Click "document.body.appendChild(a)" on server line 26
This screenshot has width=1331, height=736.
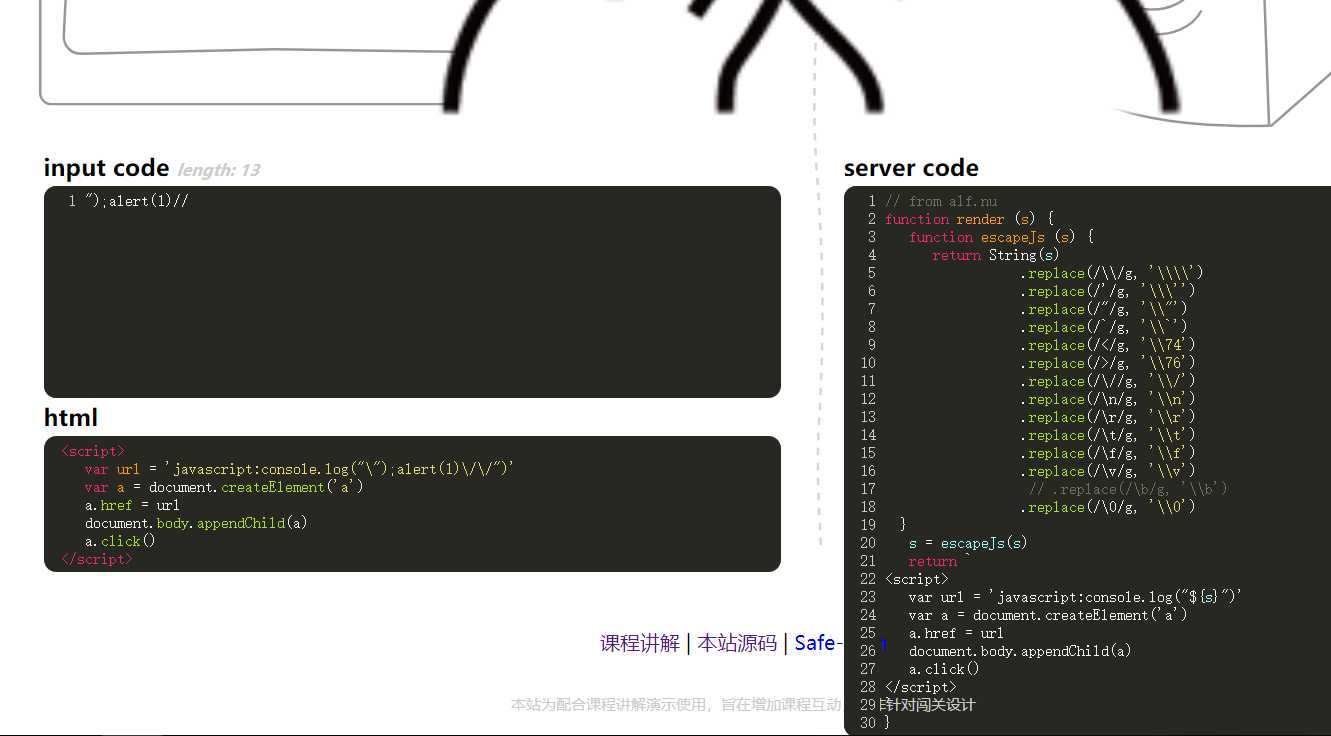pos(1020,651)
